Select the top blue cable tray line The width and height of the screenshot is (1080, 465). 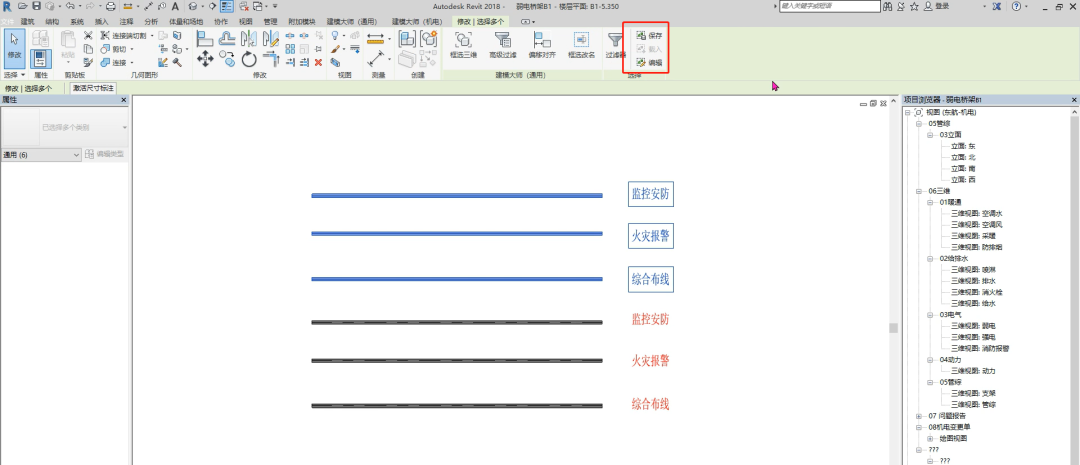pyautogui.click(x=457, y=196)
